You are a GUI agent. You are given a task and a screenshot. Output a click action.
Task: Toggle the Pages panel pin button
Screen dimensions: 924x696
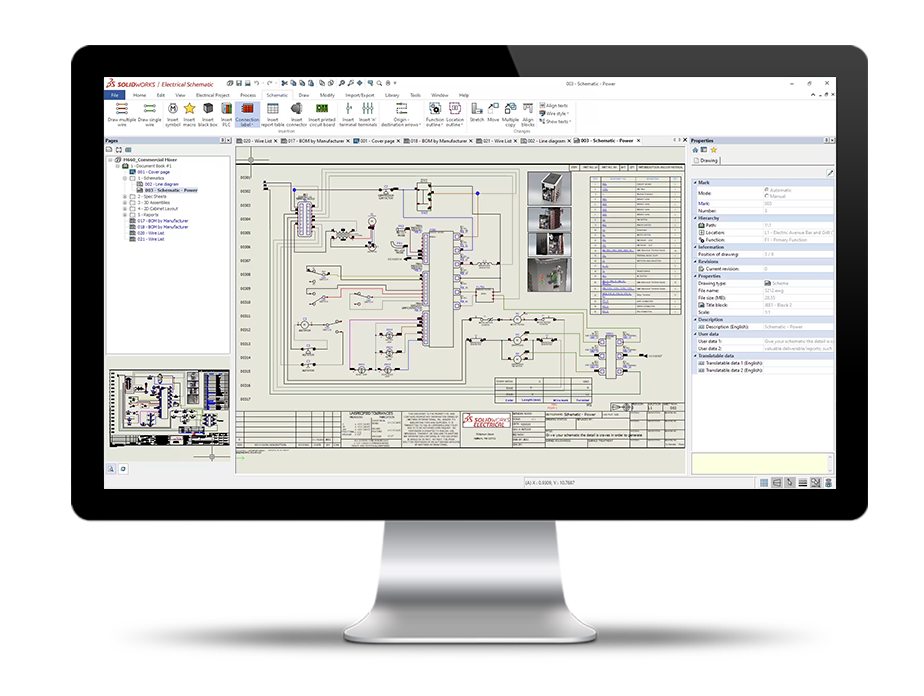coord(222,140)
